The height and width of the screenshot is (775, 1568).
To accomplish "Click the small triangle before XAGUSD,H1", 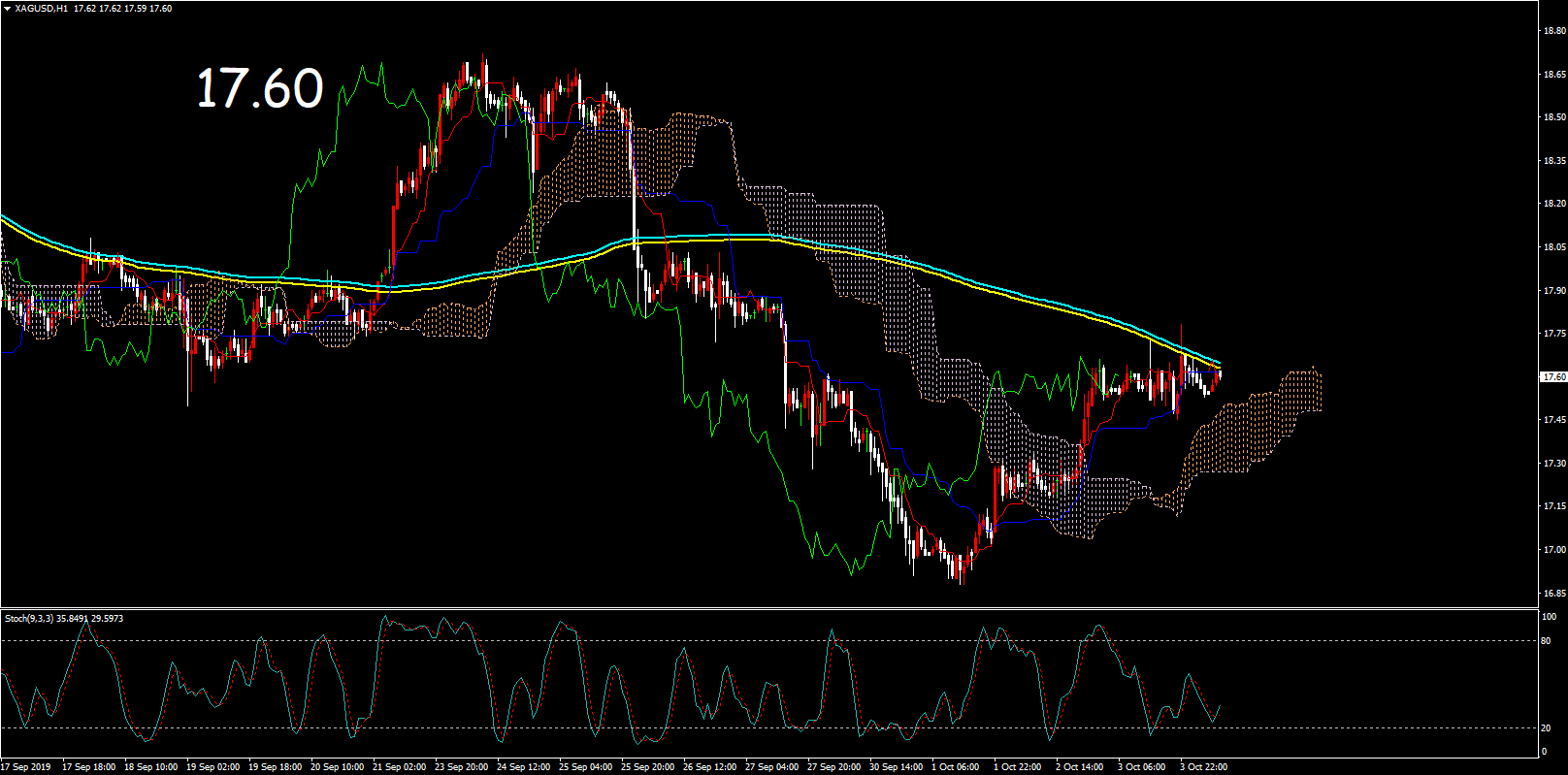I will tap(7, 9).
